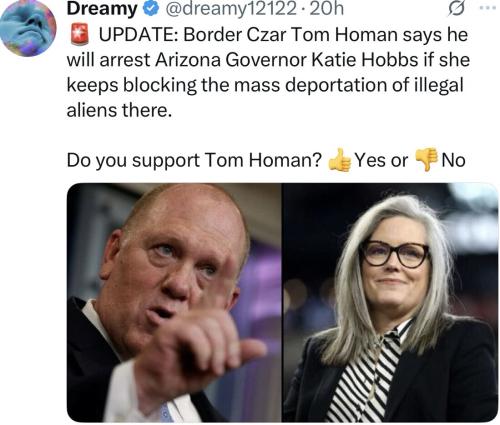The image size is (500, 425).
Task: Click the 'aliens there.' text line
Action: 119,110
